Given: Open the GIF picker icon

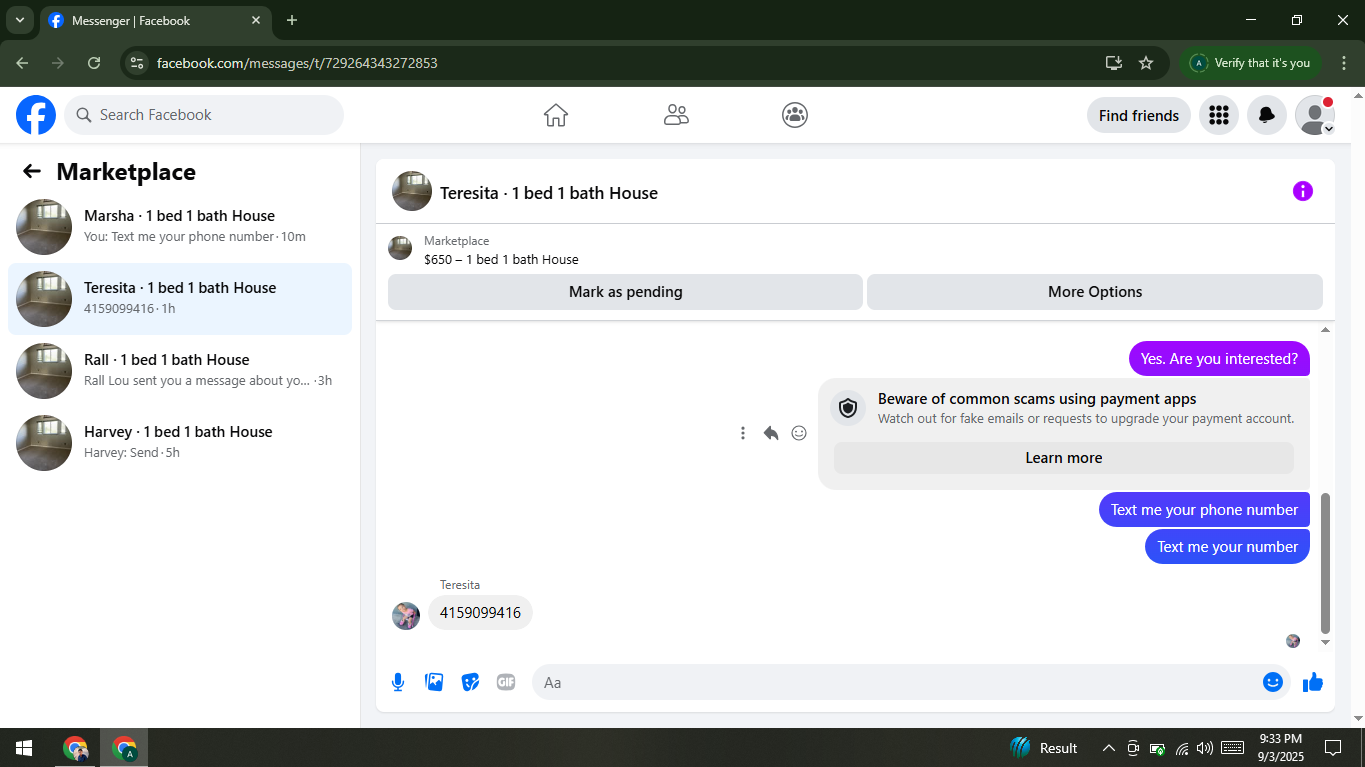Looking at the screenshot, I should [506, 682].
